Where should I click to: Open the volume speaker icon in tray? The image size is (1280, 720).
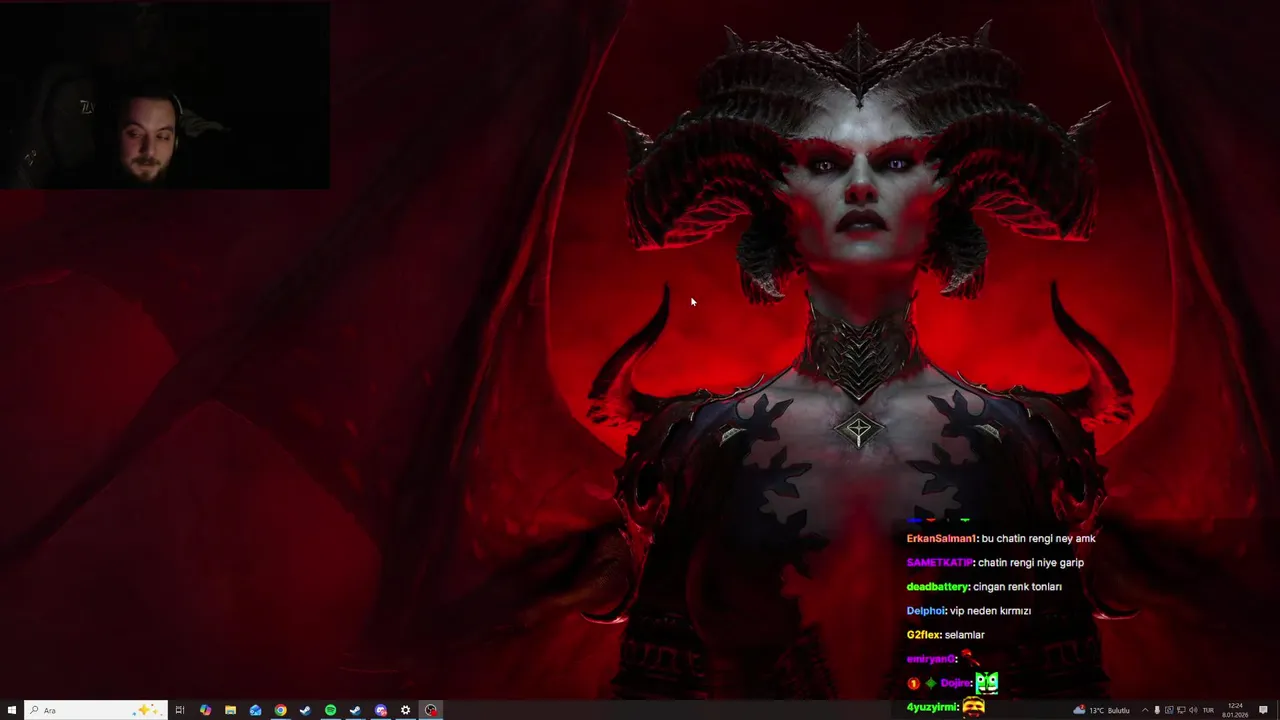click(1193, 710)
